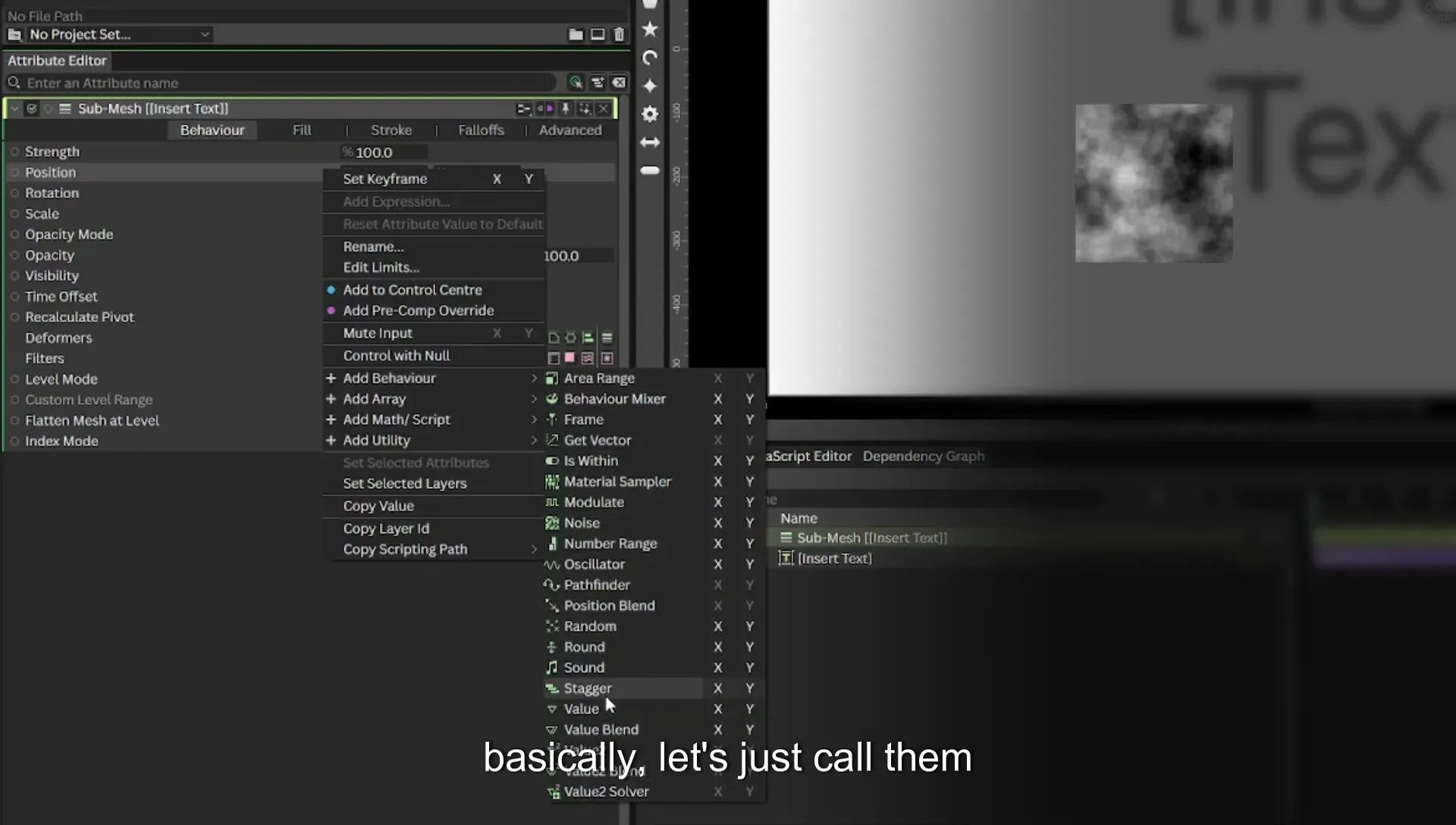Click the select-layer icon in Sub-Mesh header
The image size is (1456, 825).
pyautogui.click(x=585, y=109)
